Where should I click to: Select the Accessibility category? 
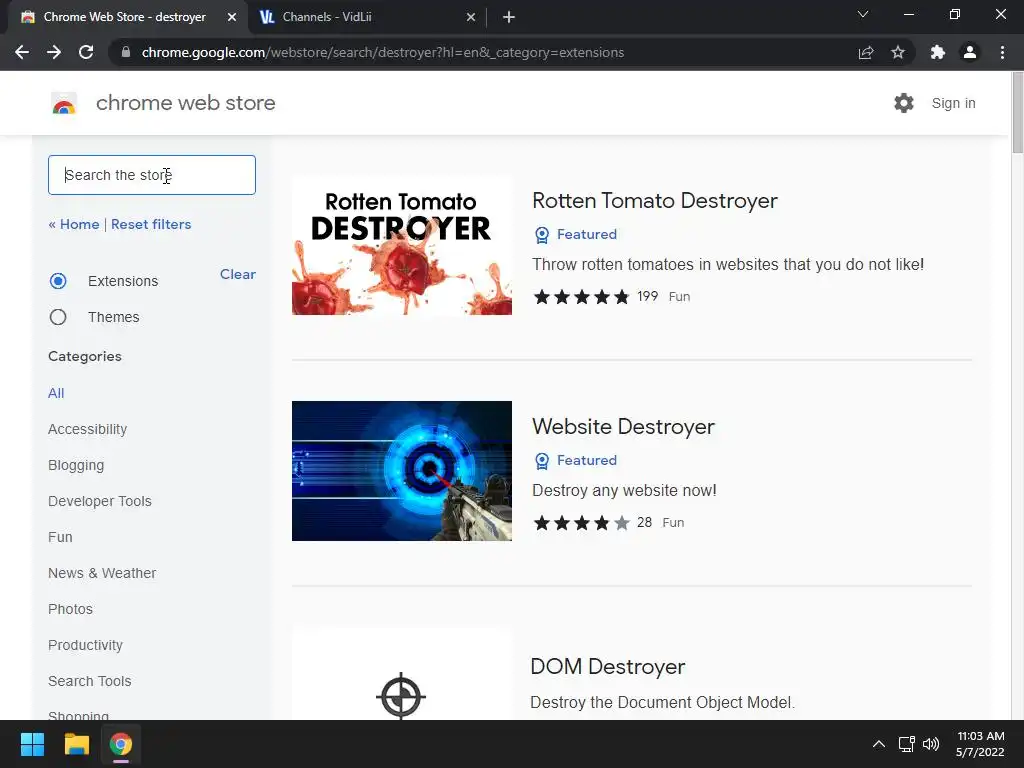[88, 429]
